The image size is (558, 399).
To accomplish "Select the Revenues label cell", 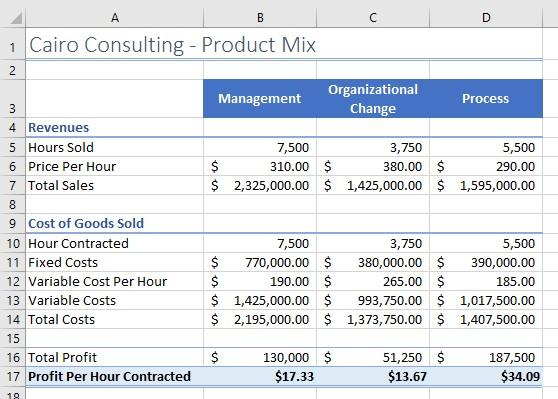I will [115, 127].
